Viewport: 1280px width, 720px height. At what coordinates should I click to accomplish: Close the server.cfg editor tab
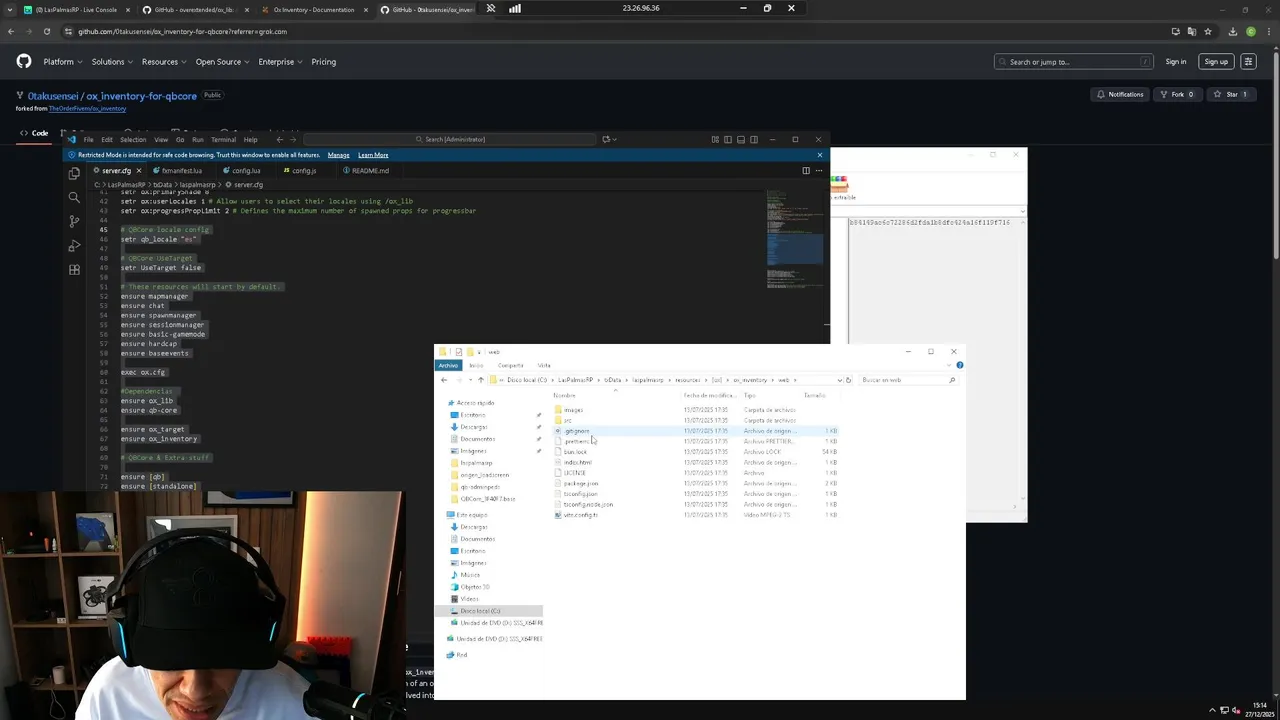[139, 170]
